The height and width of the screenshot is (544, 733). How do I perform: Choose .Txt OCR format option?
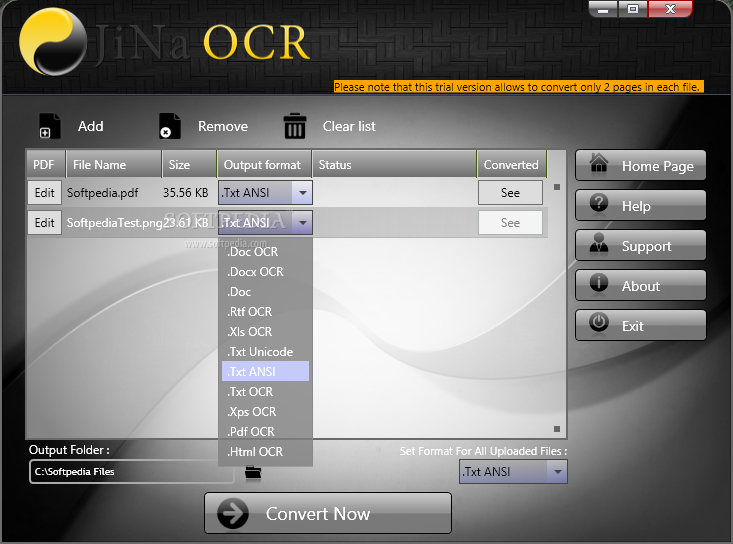click(x=265, y=392)
